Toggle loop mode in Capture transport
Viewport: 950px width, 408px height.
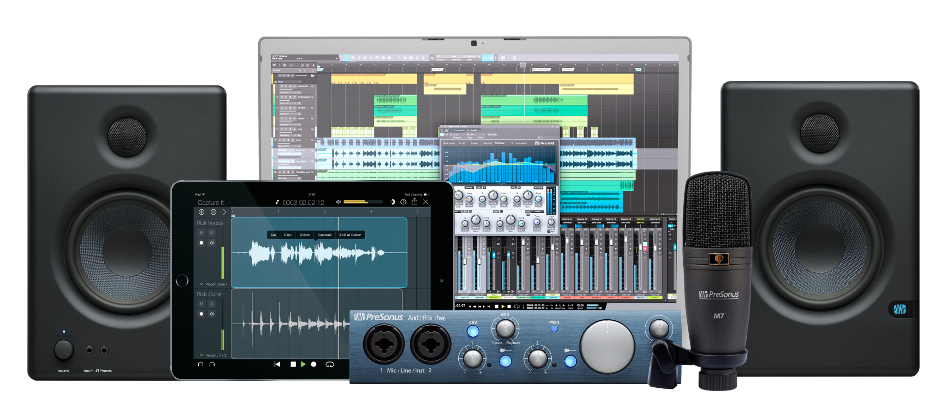coord(330,364)
